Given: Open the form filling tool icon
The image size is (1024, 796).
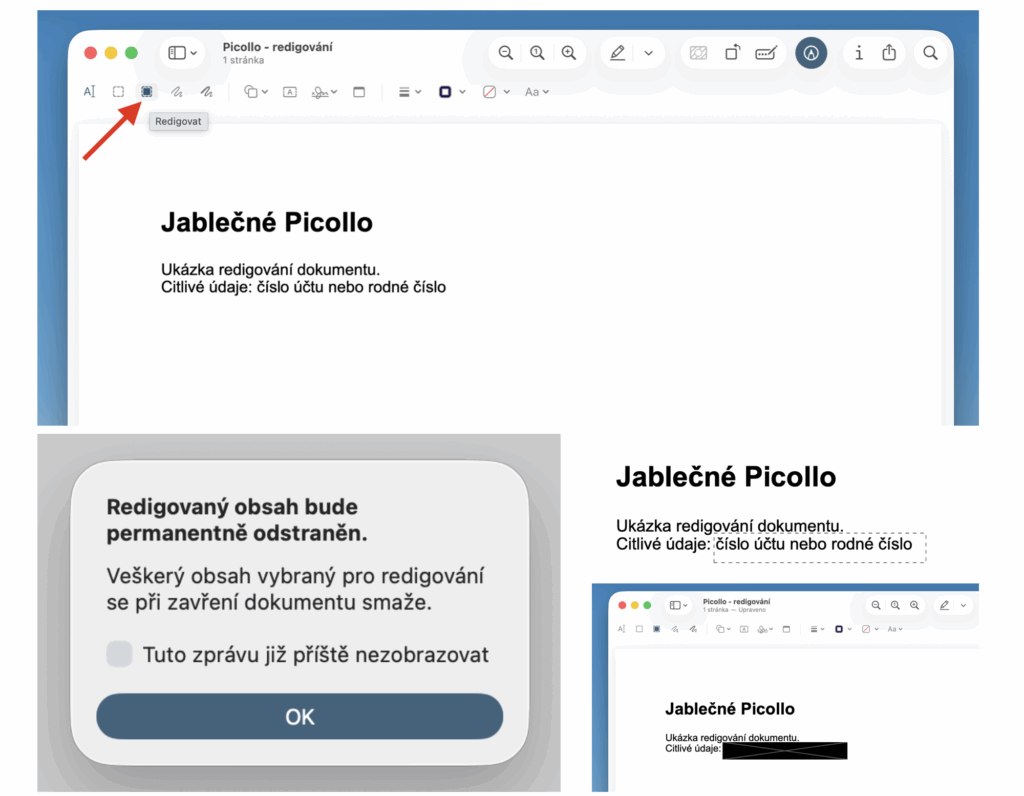Looking at the screenshot, I should point(766,53).
